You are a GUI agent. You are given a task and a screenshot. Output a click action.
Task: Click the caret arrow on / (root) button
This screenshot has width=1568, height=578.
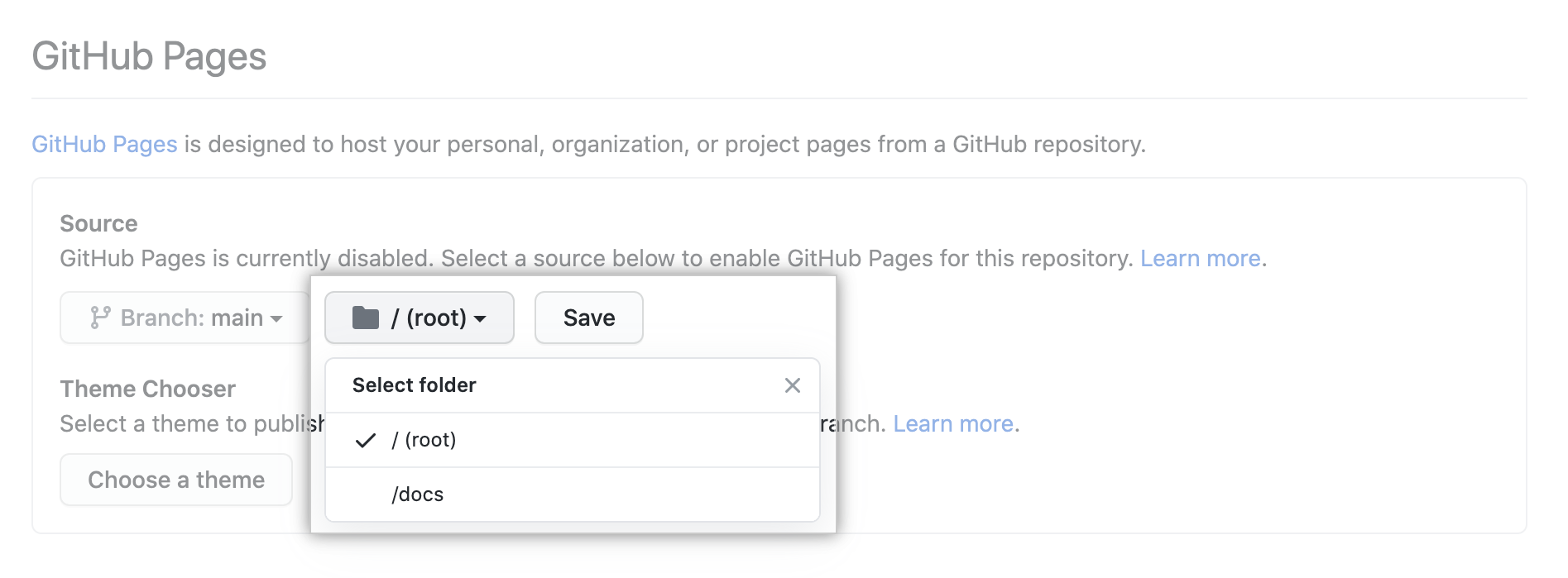coord(480,318)
